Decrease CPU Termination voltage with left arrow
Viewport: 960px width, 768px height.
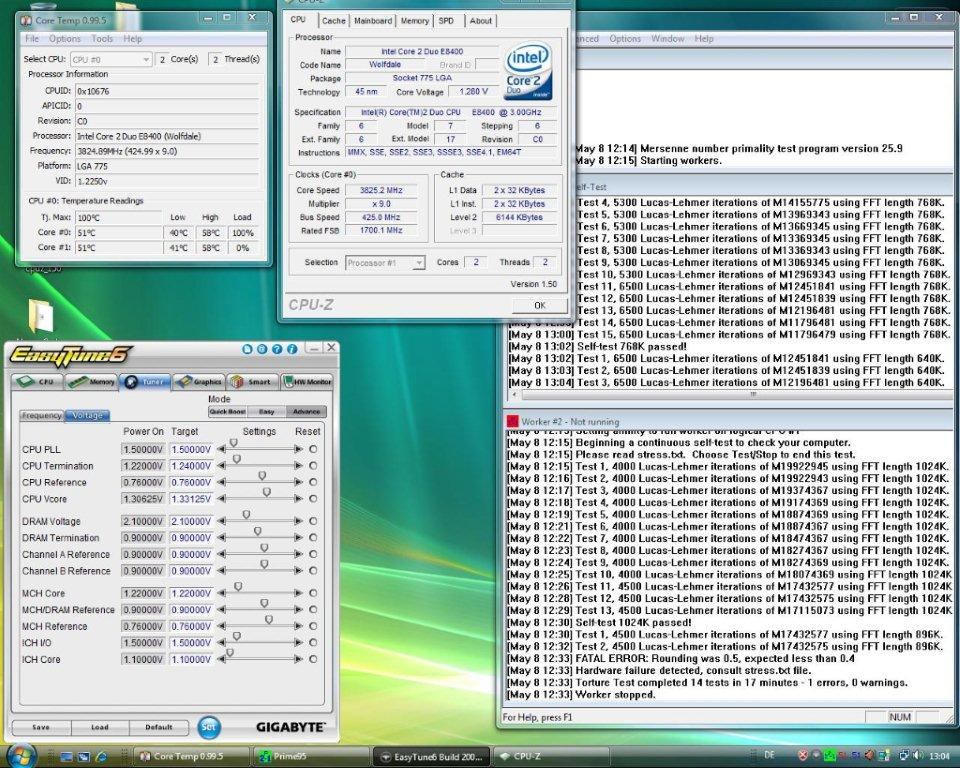click(222, 466)
